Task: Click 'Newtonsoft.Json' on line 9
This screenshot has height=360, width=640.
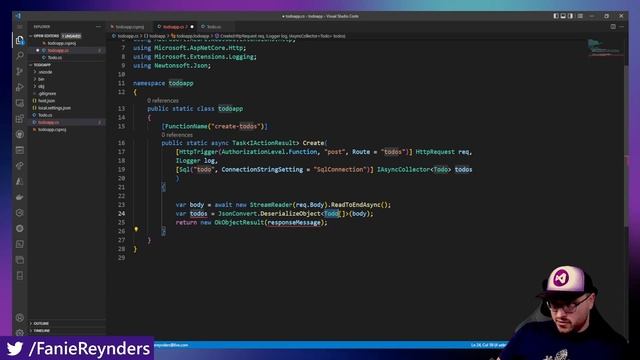Action: [x=181, y=66]
